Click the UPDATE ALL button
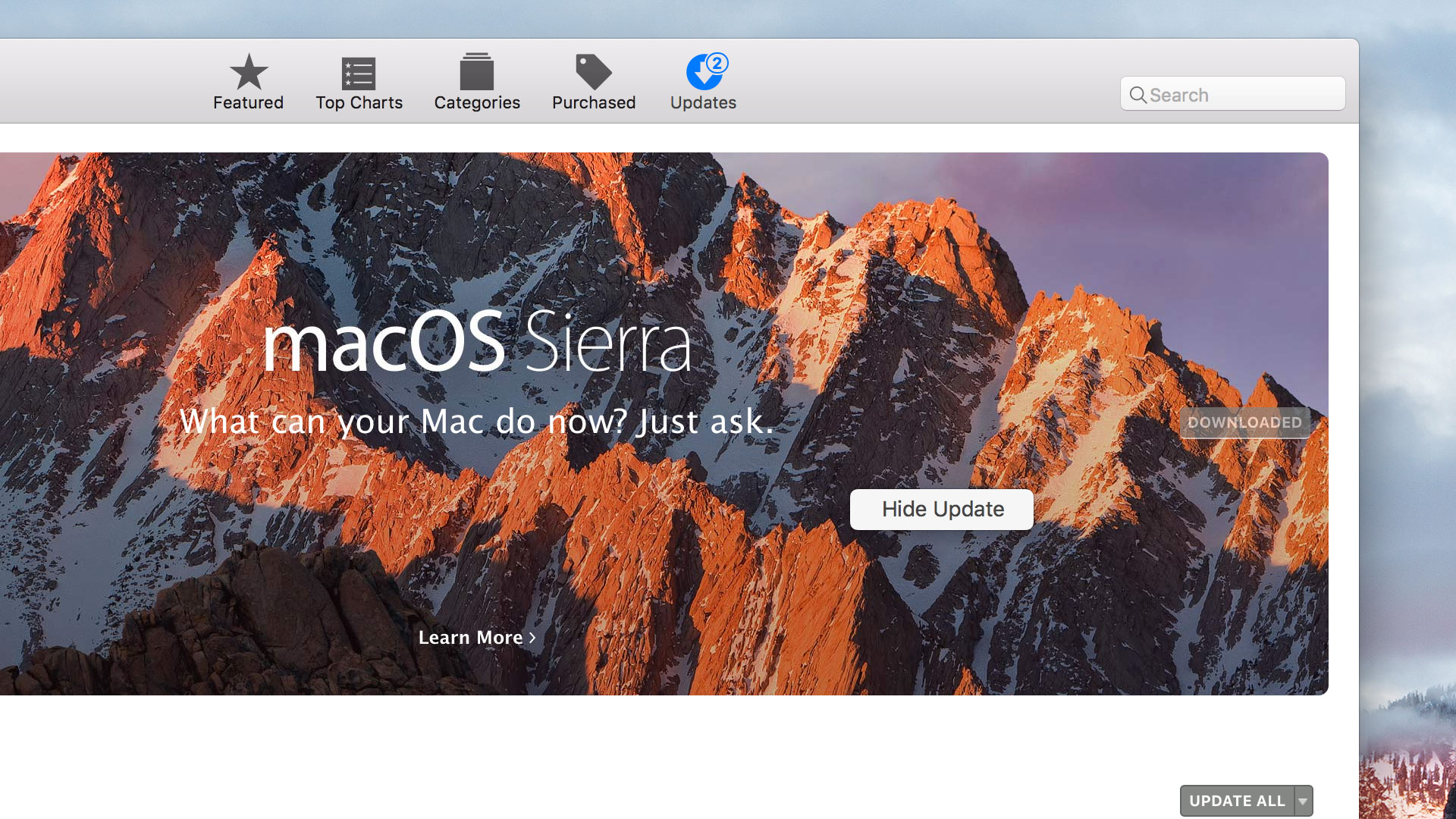Image resolution: width=1456 pixels, height=819 pixels. click(1237, 801)
